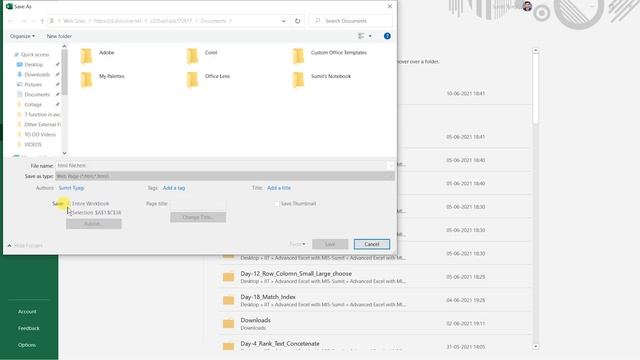640x360 pixels.
Task: Click the Publish... button
Action: coord(94,224)
